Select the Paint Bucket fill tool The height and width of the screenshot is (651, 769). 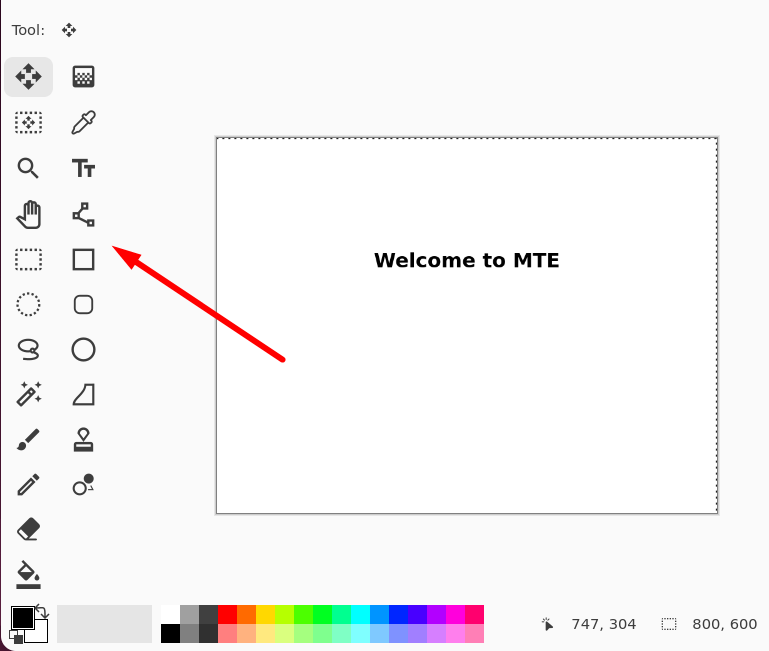pyautogui.click(x=28, y=574)
